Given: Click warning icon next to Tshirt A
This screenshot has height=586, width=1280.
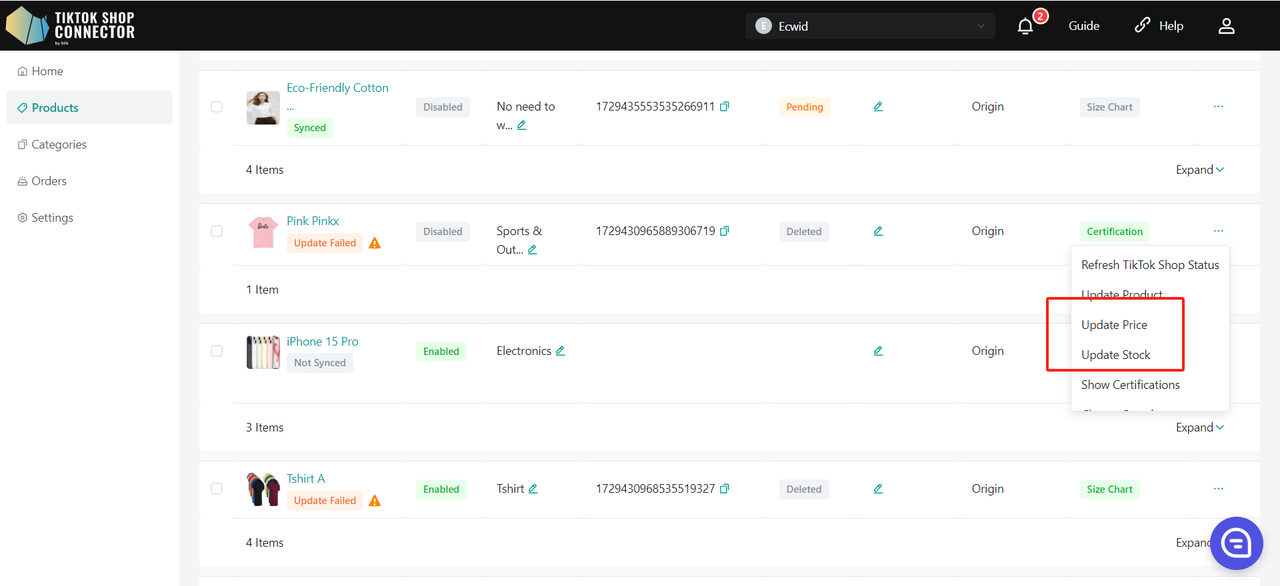Looking at the screenshot, I should (375, 501).
